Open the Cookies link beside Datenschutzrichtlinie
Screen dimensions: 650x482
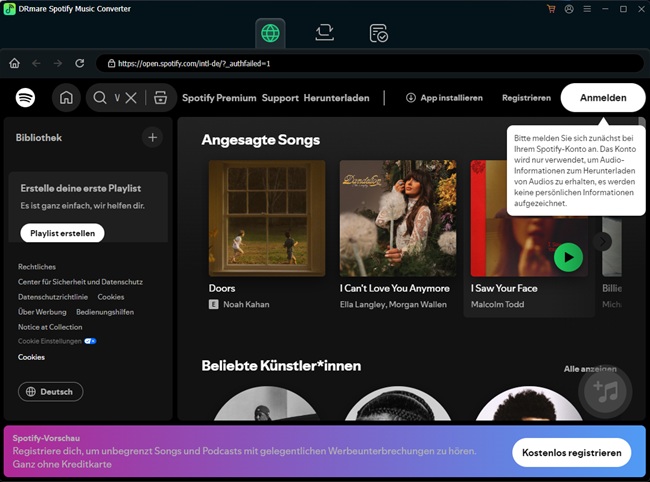(x=111, y=297)
